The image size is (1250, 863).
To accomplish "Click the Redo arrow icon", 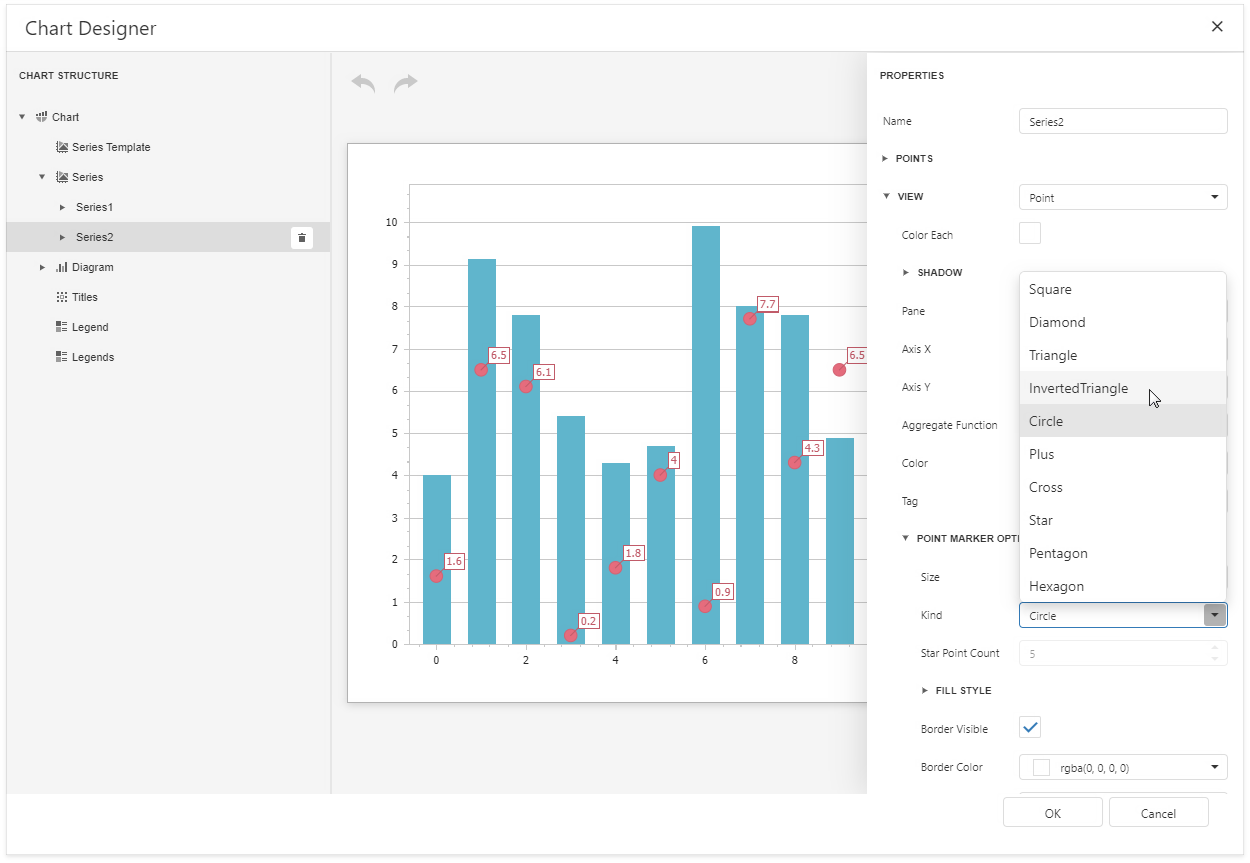I will pos(406,83).
